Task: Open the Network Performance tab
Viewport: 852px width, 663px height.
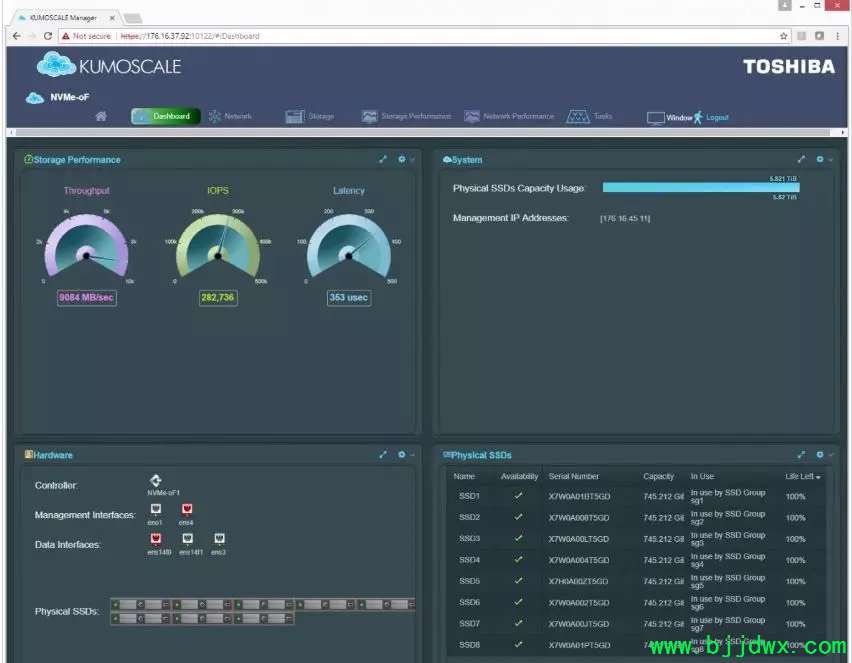Action: (x=509, y=116)
